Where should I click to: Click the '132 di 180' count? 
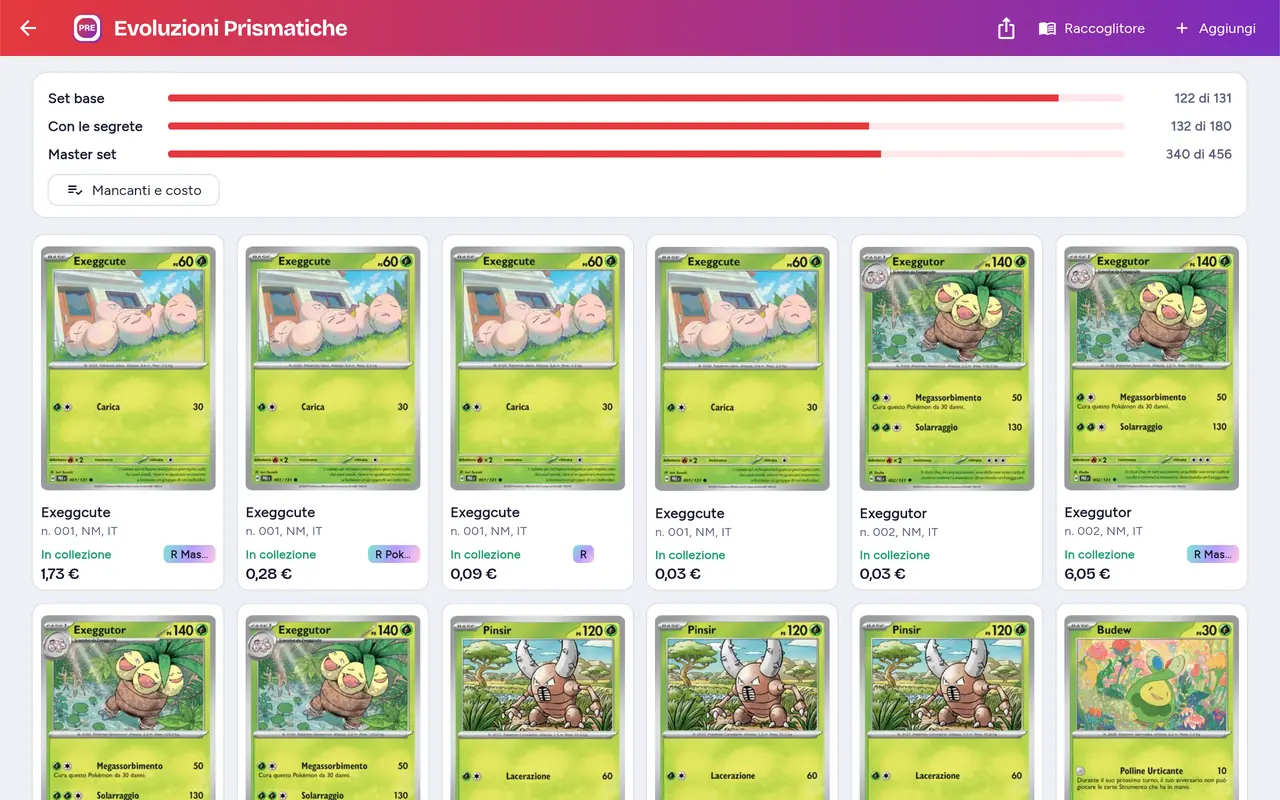coord(1201,126)
